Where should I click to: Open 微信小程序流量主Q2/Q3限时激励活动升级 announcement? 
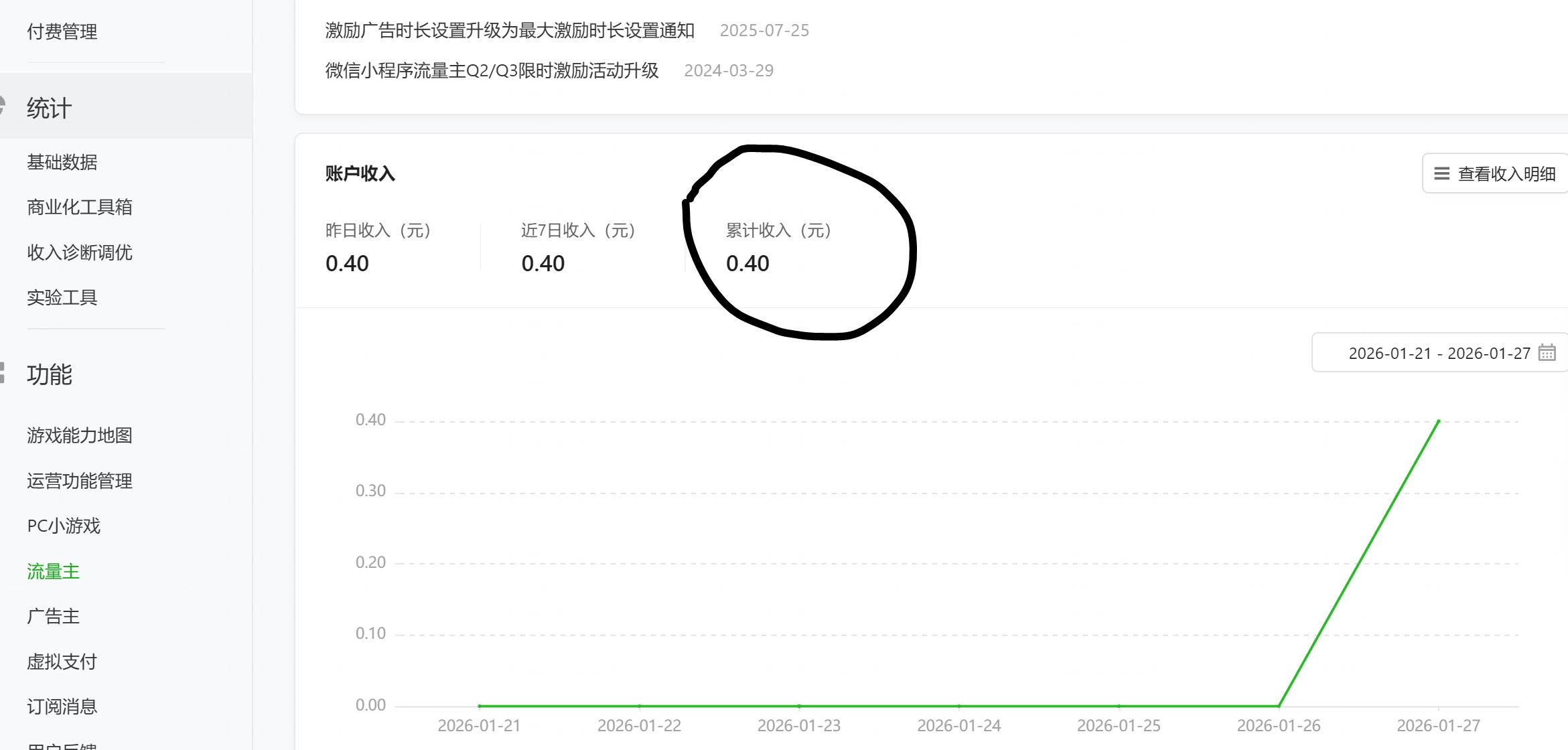coord(492,71)
